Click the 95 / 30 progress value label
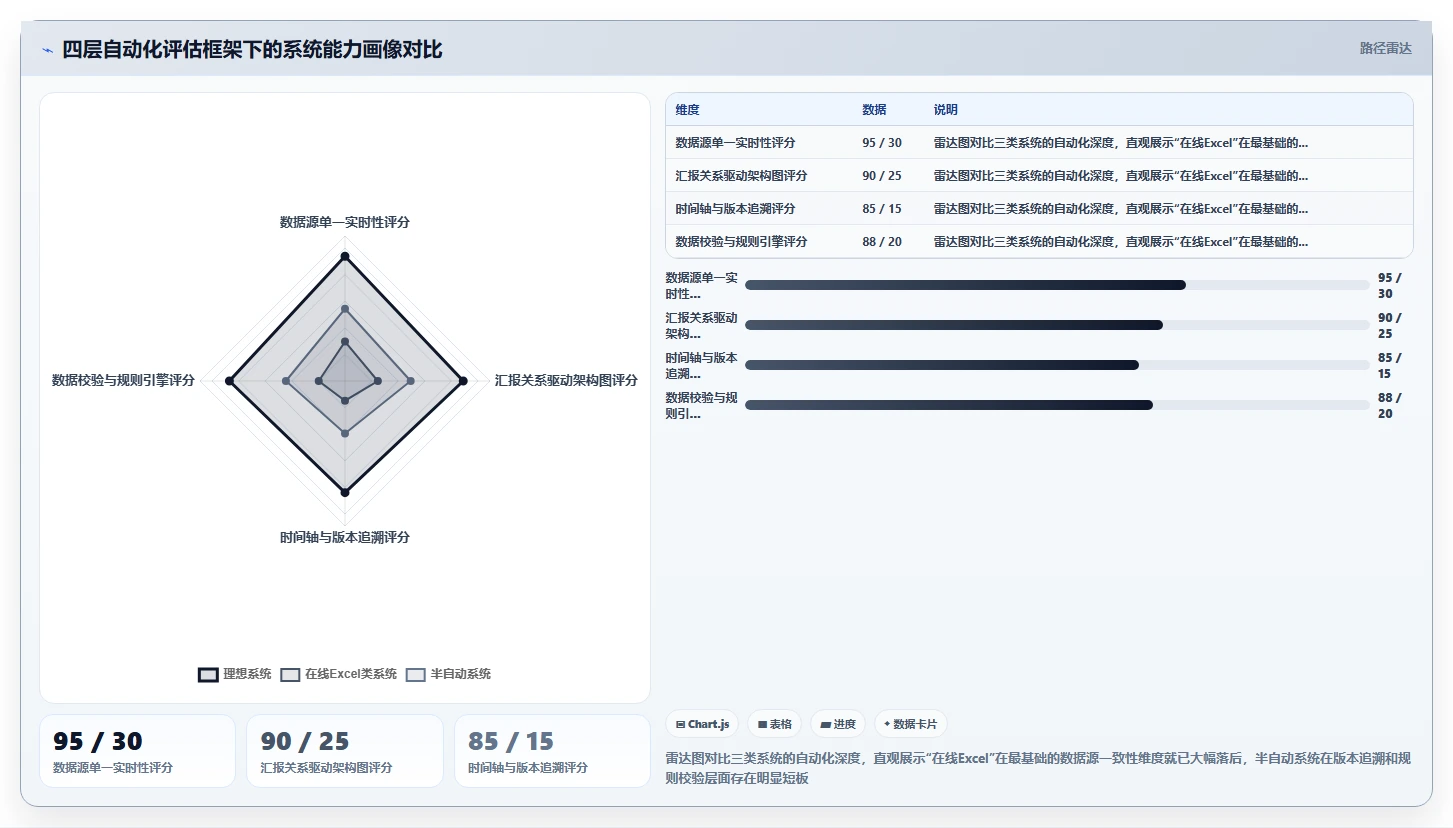This screenshot has height=828, width=1453. 1390,285
